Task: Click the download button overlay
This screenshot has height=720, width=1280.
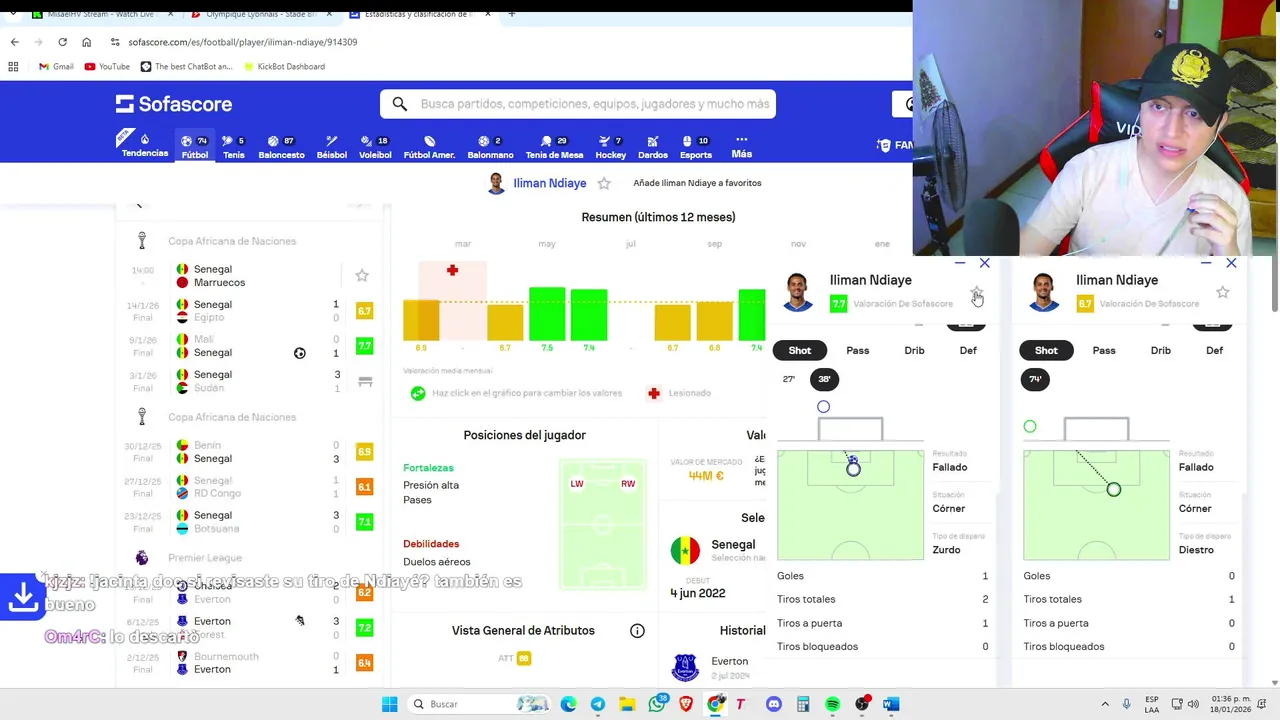Action: pos(23,597)
